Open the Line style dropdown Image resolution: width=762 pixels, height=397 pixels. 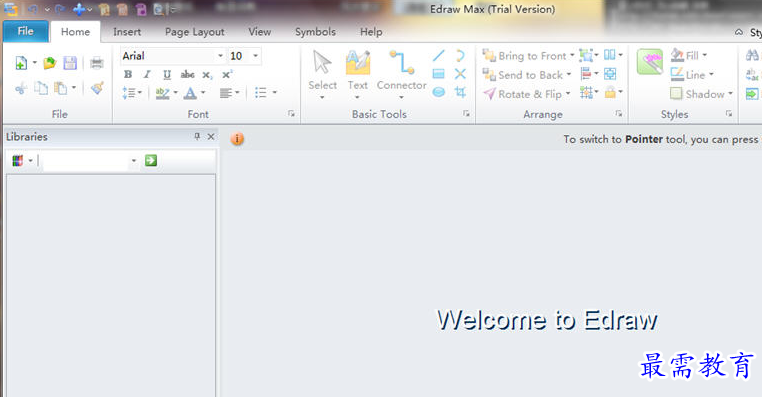point(692,74)
